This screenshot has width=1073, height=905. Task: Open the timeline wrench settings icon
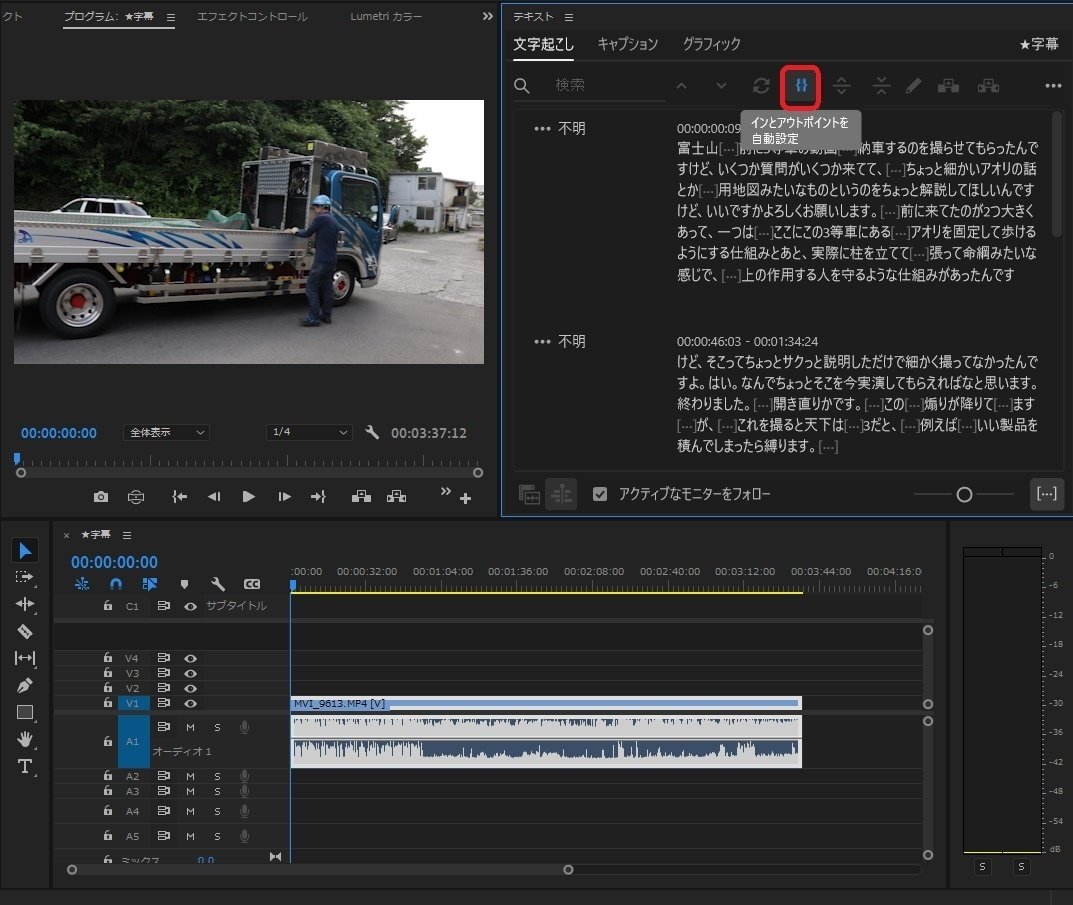pos(218,584)
